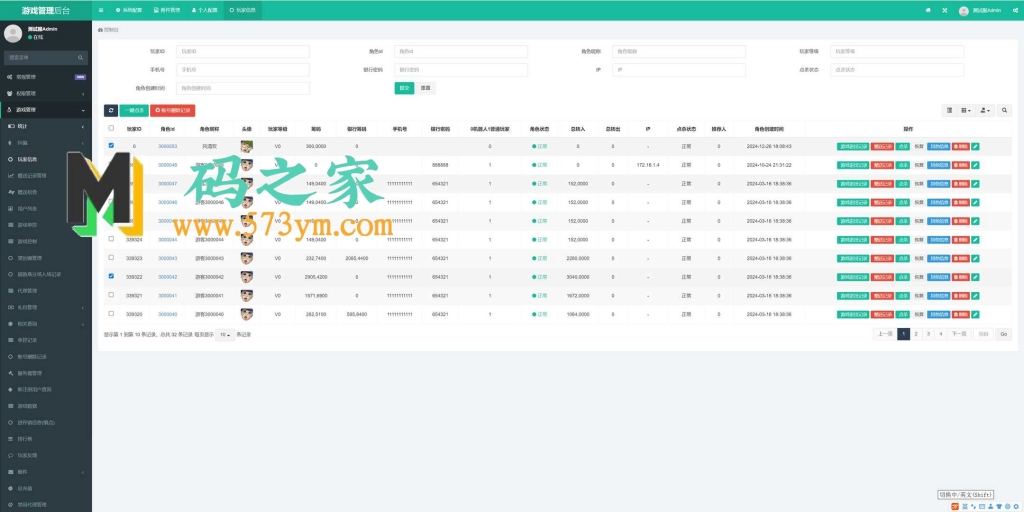Click the red 账号删除记录 button
Image resolution: width=1024 pixels, height=512 pixels.
click(x=172, y=110)
